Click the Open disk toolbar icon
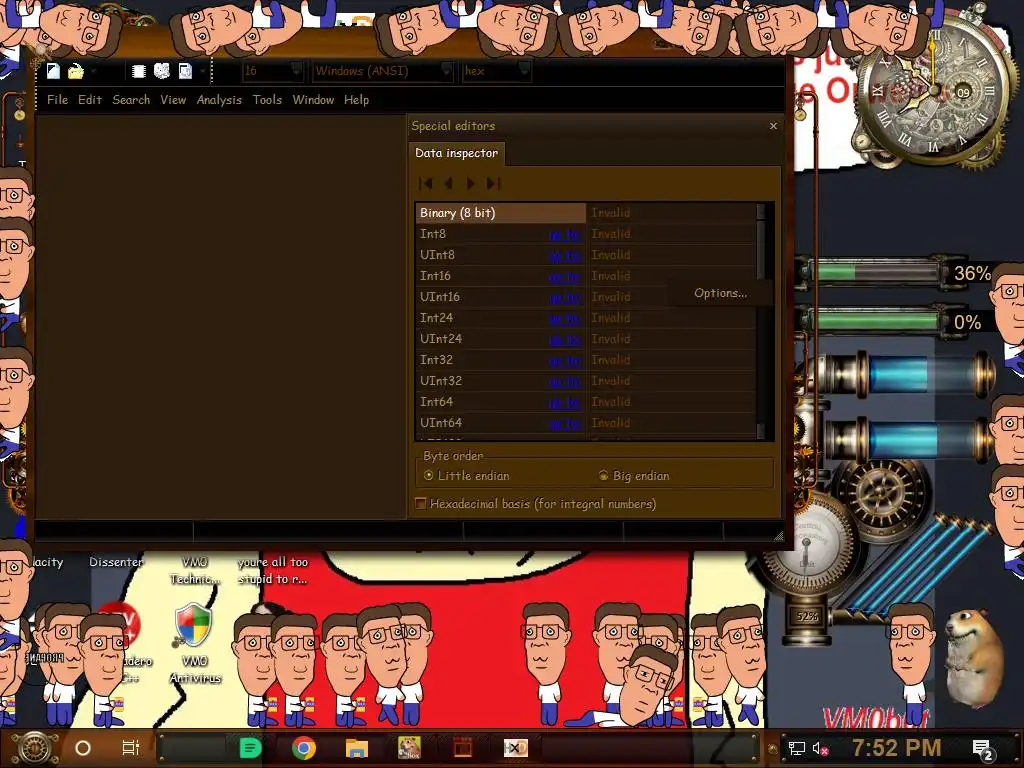1024x768 pixels. [162, 71]
